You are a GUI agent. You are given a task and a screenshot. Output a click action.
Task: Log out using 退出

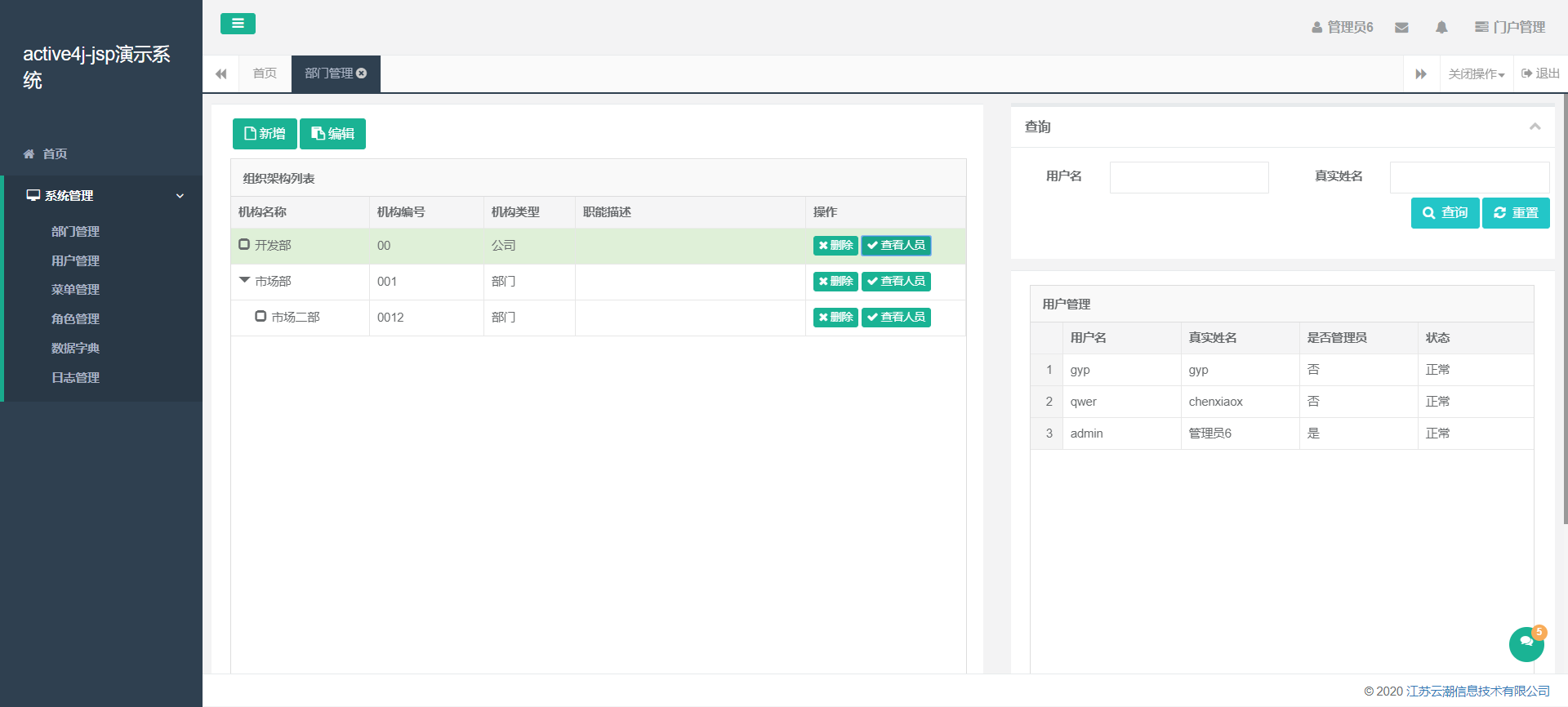(1540, 73)
